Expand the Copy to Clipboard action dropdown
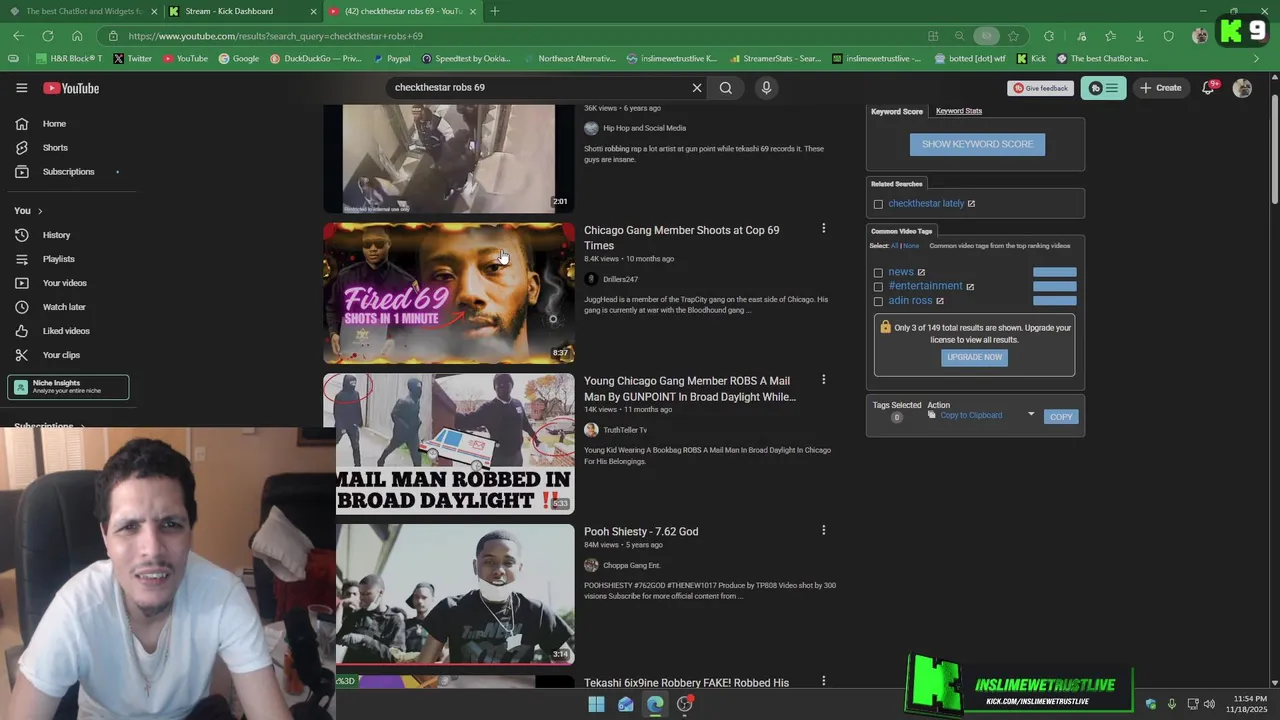The image size is (1280, 720). coord(1031,415)
